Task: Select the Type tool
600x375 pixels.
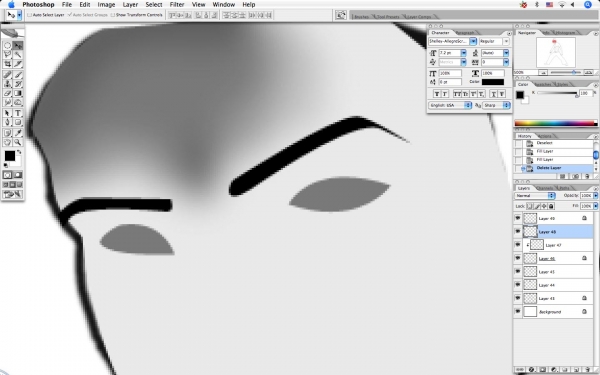Action: click(18, 113)
